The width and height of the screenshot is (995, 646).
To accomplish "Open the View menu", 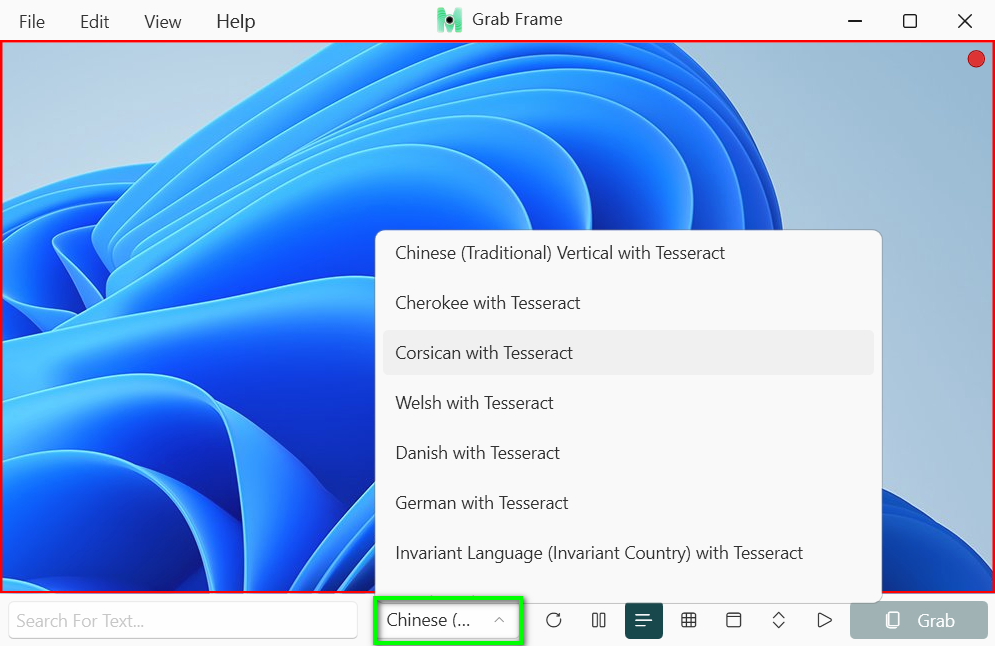I will pyautogui.click(x=163, y=21).
